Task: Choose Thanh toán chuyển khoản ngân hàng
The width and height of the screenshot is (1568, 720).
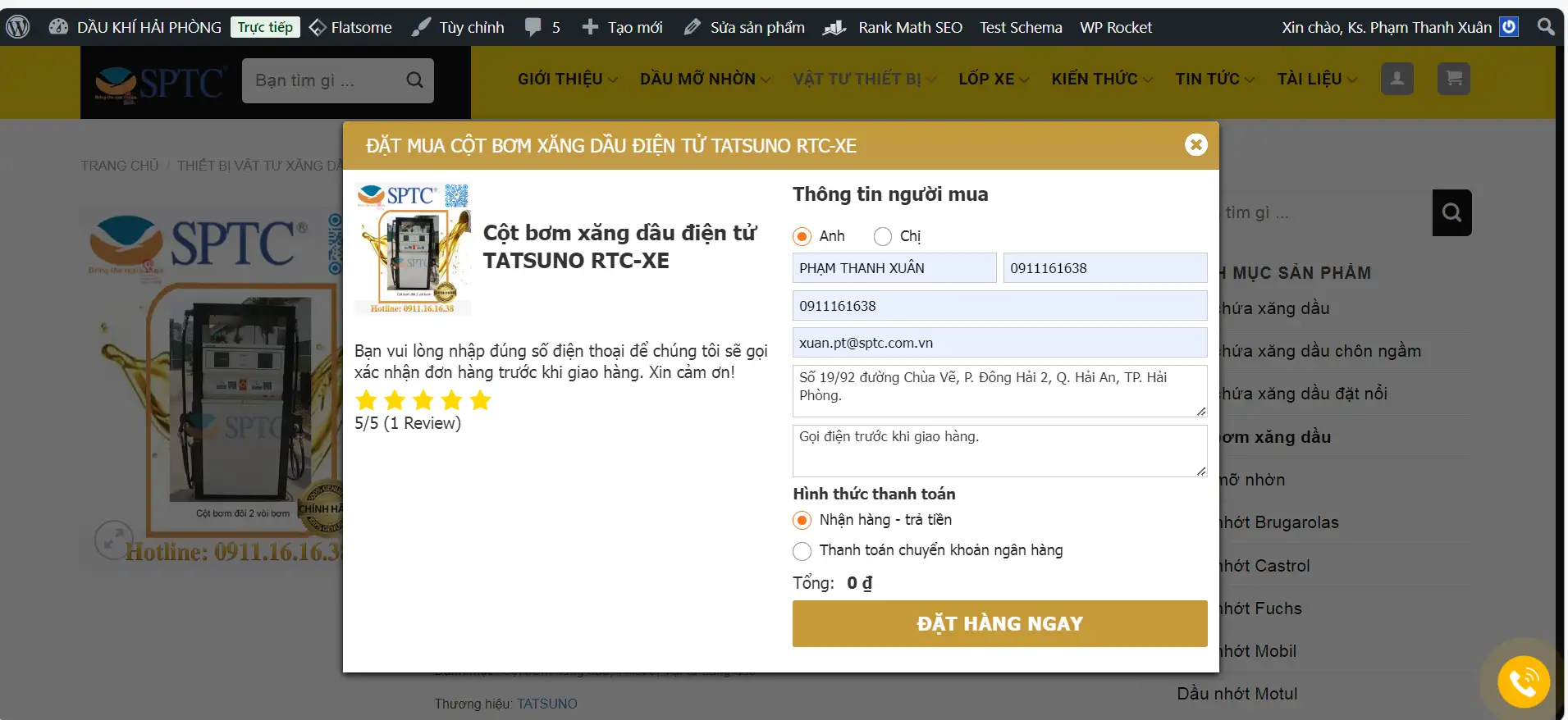Action: pyautogui.click(x=802, y=550)
